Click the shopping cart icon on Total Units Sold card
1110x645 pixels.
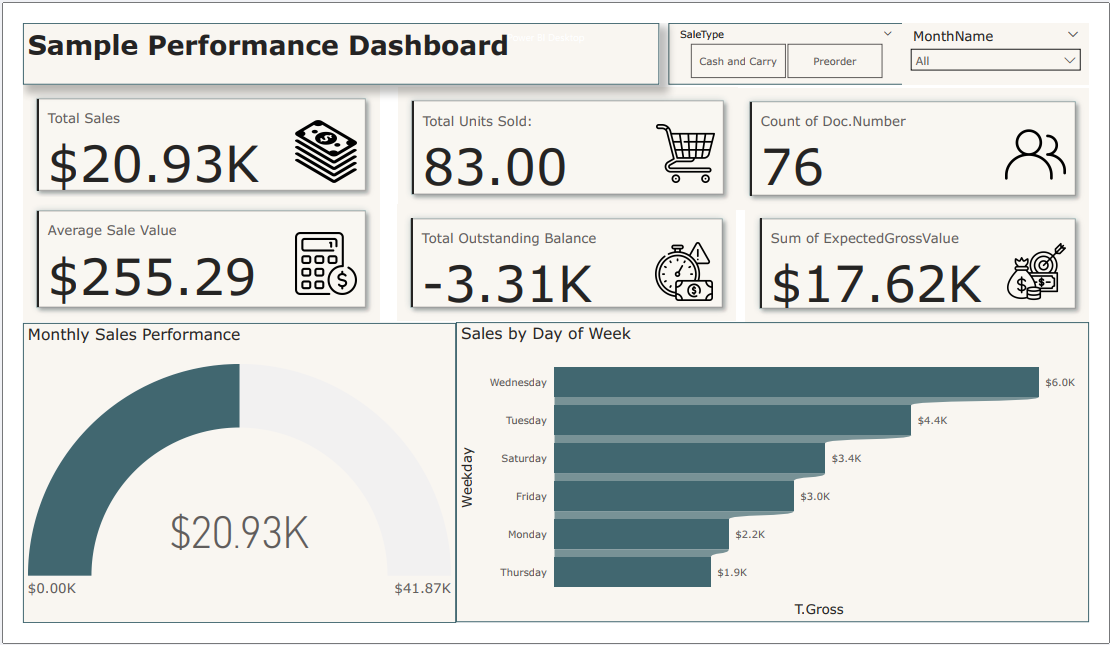(x=686, y=150)
